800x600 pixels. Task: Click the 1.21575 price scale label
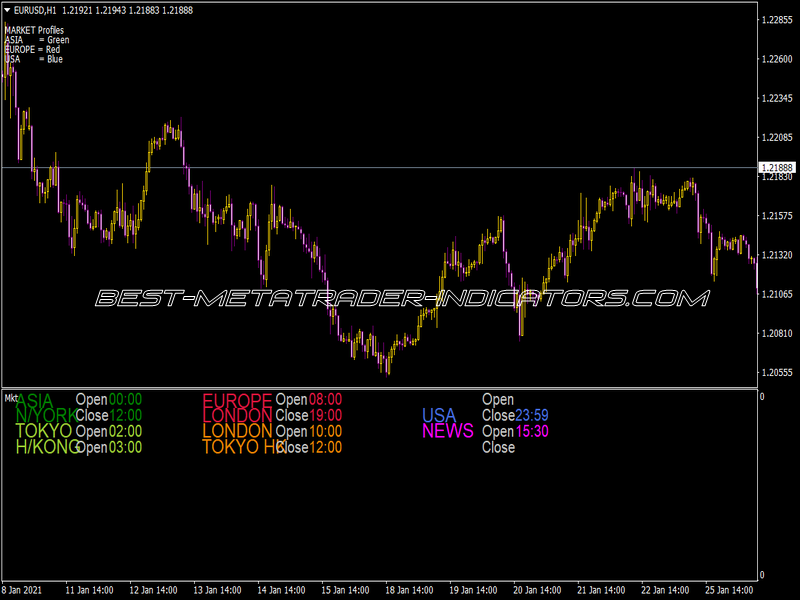(x=777, y=216)
